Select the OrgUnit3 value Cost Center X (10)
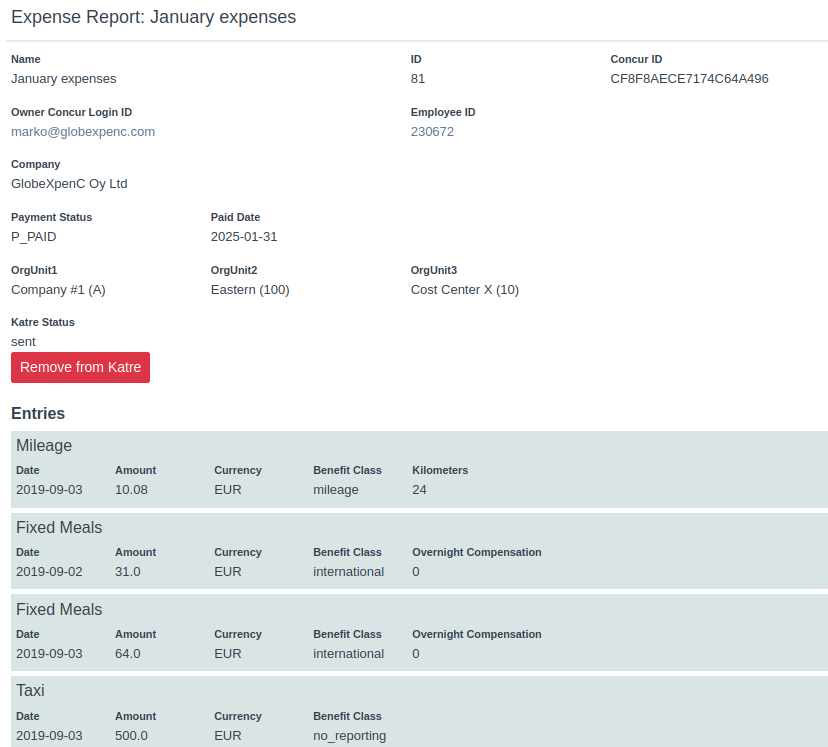This screenshot has height=747, width=828. (465, 290)
